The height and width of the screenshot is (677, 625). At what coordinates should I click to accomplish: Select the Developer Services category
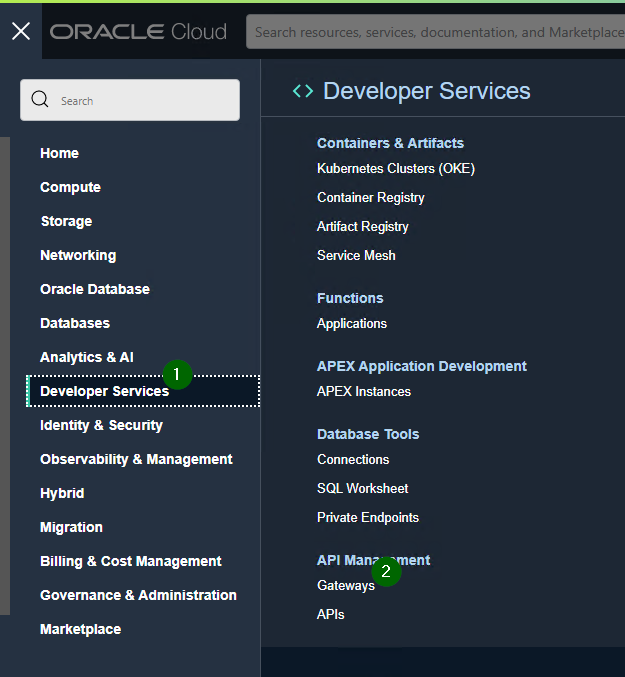pos(143,391)
